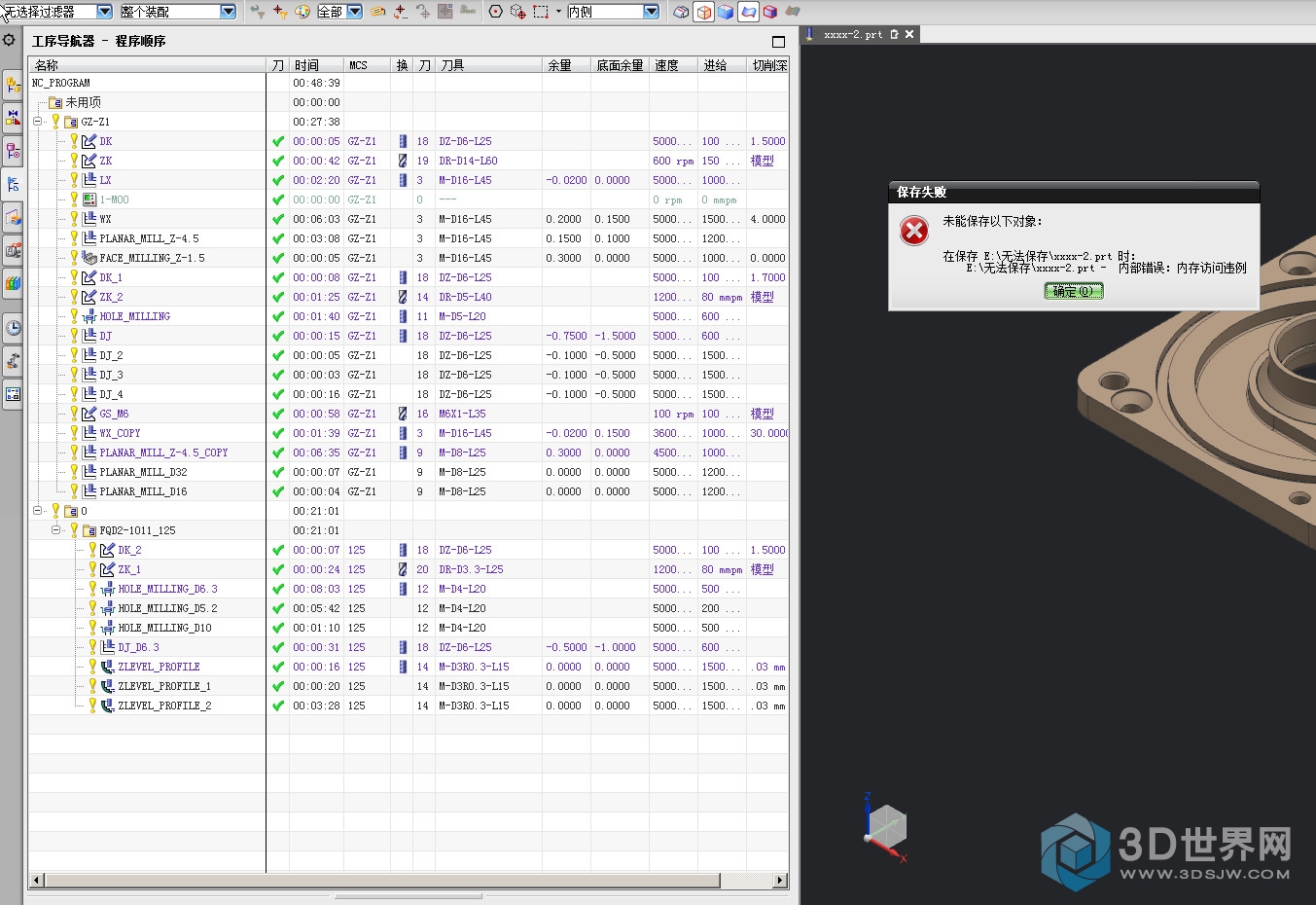
Task: Click the horizontal scrollbar left arrow
Action: (x=37, y=880)
